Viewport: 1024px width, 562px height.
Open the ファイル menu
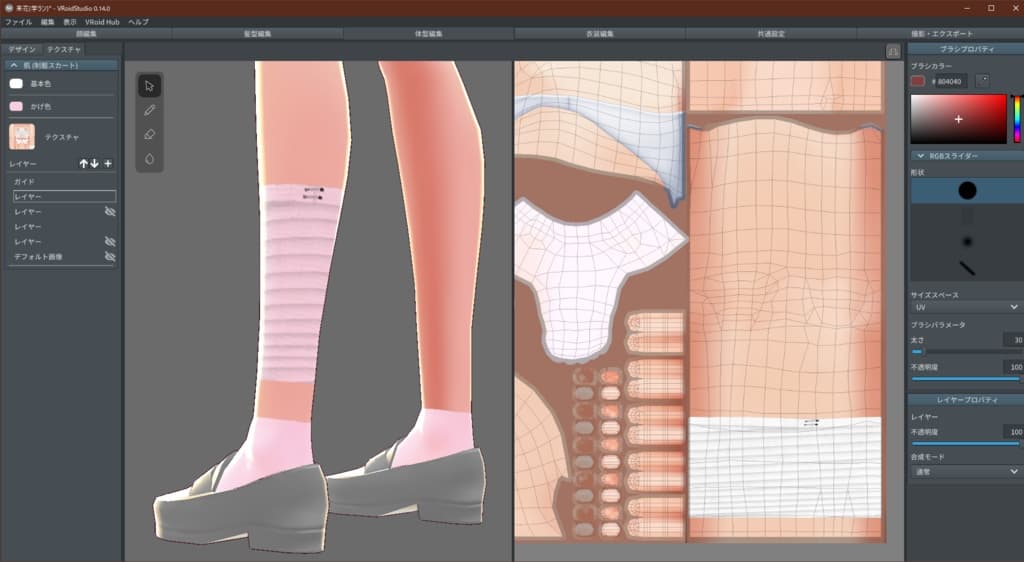point(18,21)
